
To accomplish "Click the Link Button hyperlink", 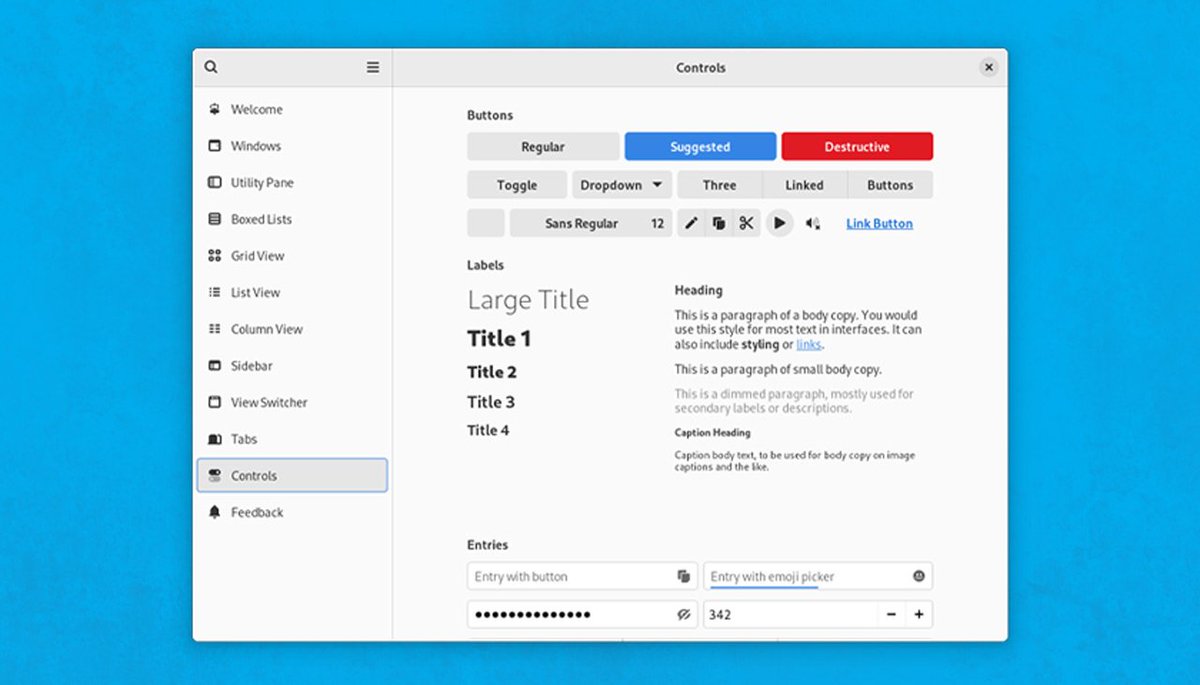I will [x=879, y=223].
